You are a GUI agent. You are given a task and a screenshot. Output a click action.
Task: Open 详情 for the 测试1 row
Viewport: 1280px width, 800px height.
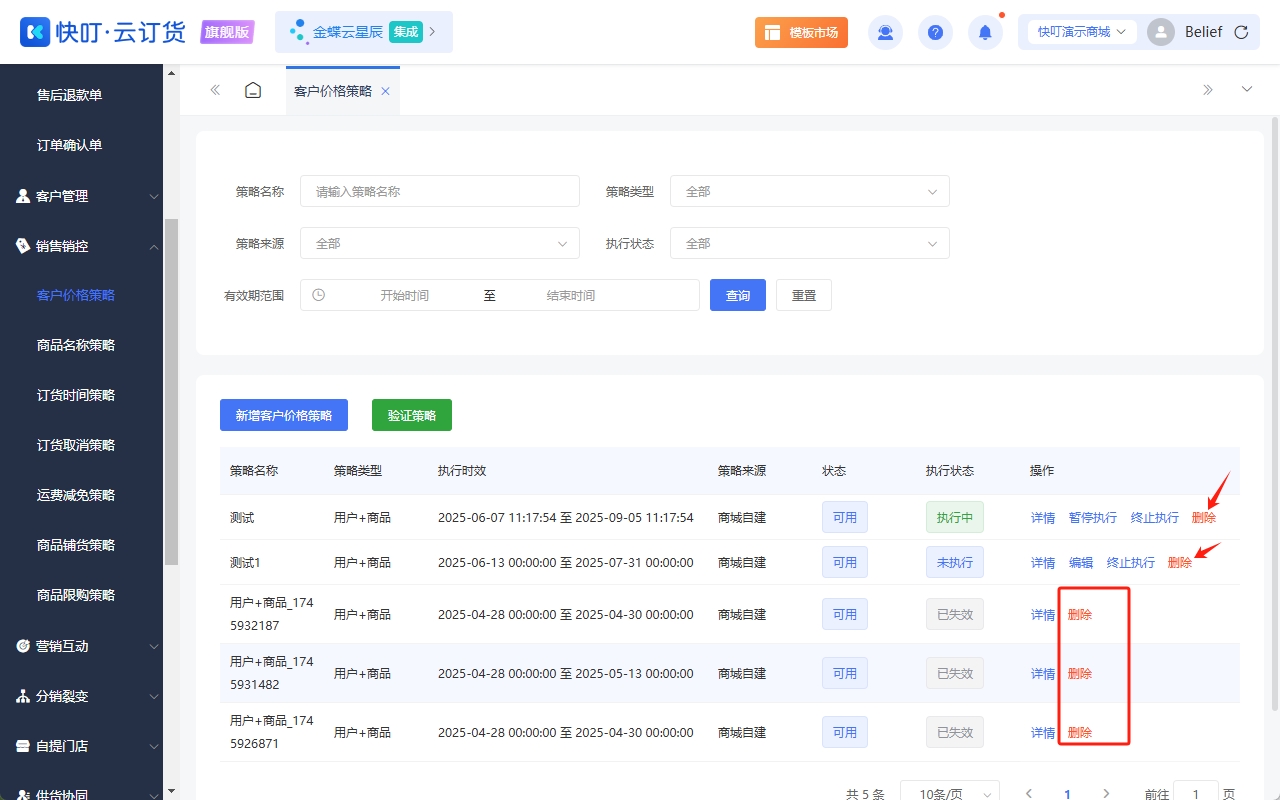(x=1043, y=563)
